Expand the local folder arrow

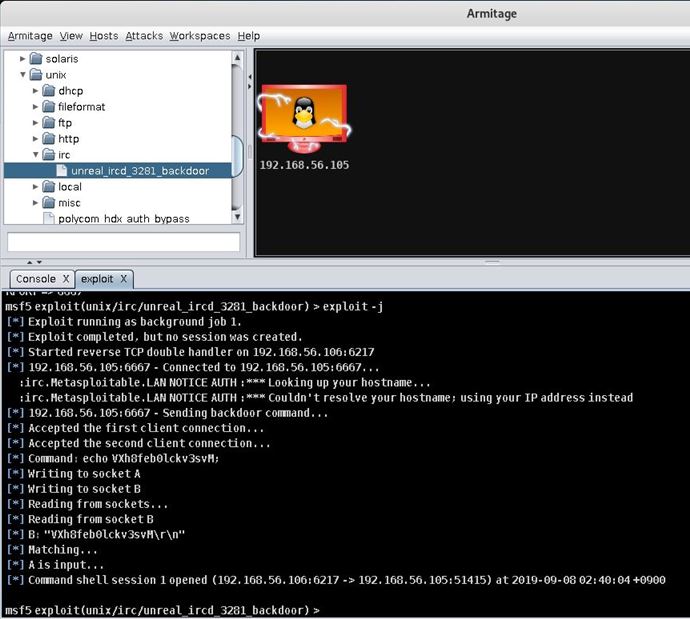[36, 187]
